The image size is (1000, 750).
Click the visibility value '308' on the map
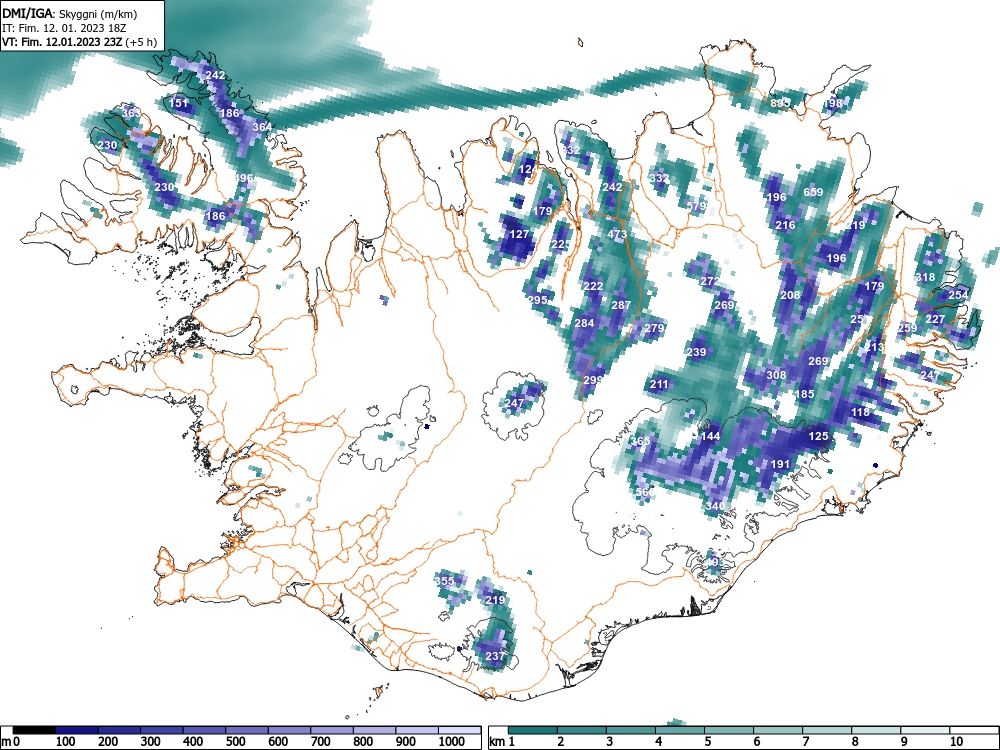pos(776,375)
